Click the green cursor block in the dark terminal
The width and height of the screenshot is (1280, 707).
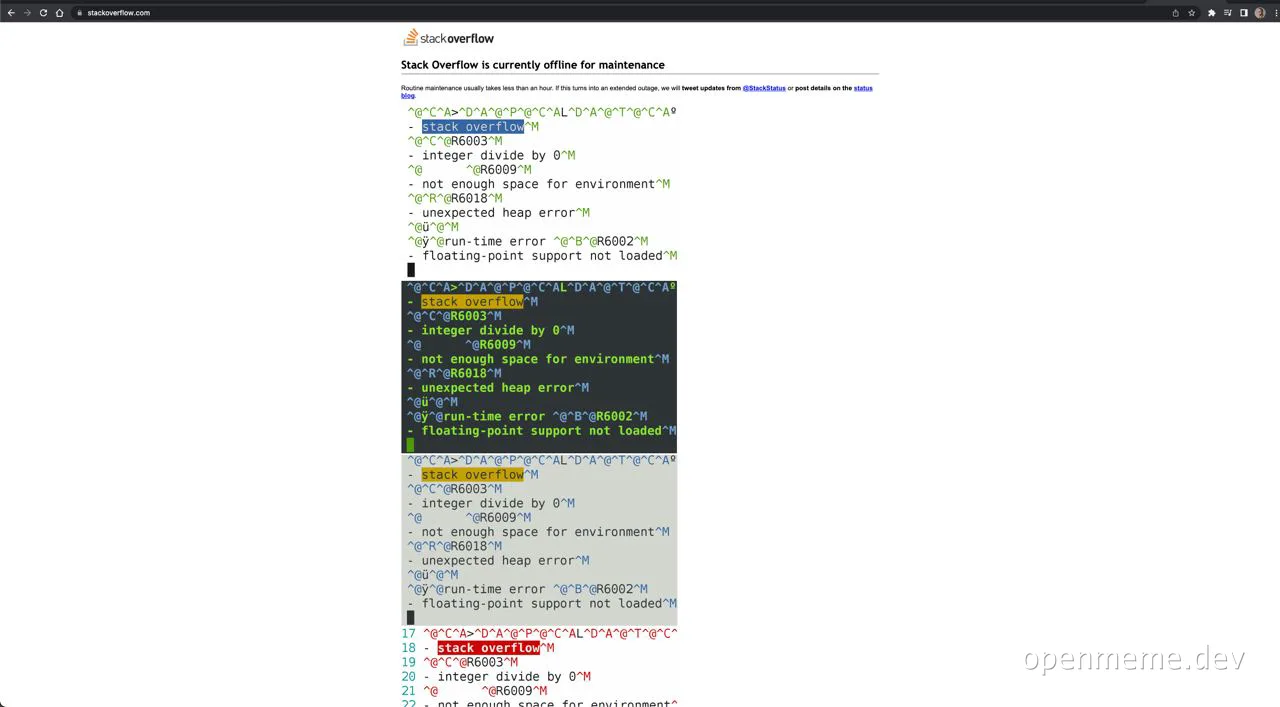tap(410, 445)
